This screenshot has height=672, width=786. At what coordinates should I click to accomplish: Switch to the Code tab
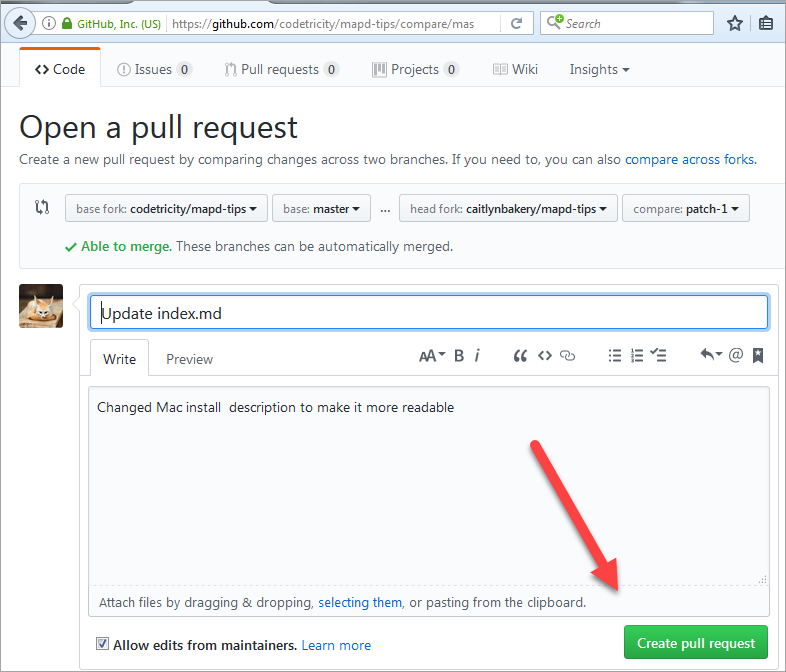[x=60, y=69]
